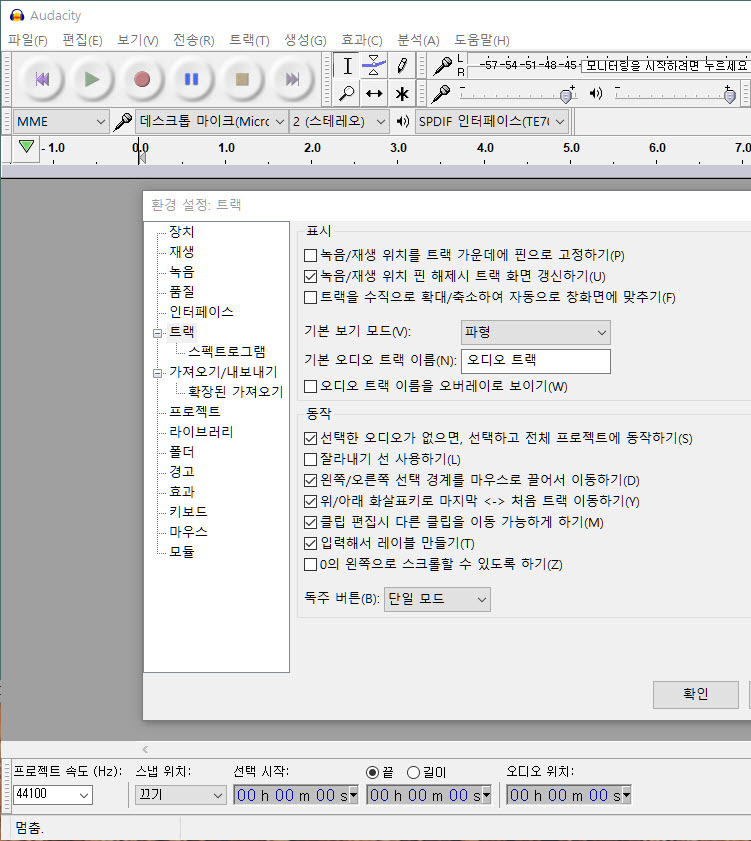Click the microphone icon beside recording volume slider

coord(441,93)
